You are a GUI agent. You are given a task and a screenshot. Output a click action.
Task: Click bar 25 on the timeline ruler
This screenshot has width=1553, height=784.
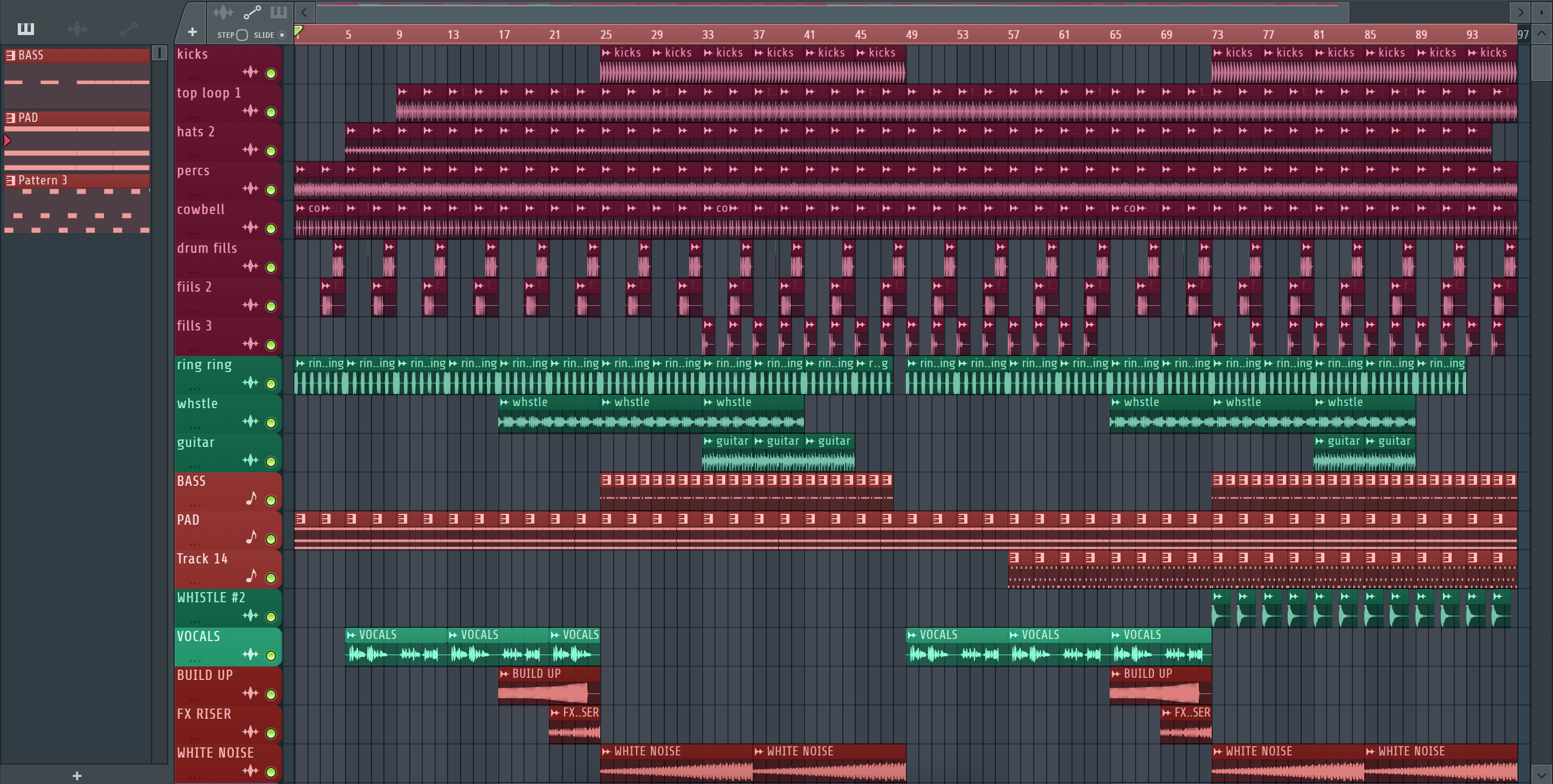(606, 35)
